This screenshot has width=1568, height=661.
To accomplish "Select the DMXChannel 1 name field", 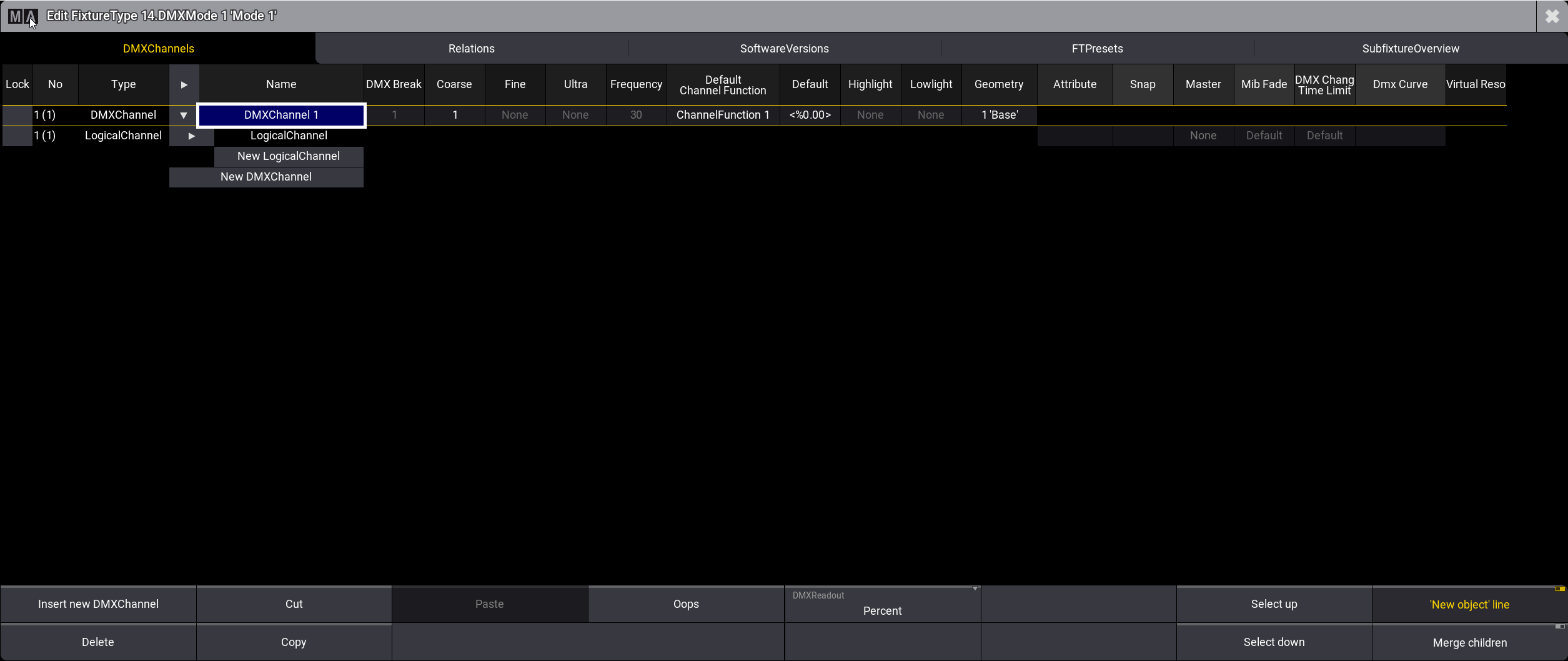I will point(281,115).
